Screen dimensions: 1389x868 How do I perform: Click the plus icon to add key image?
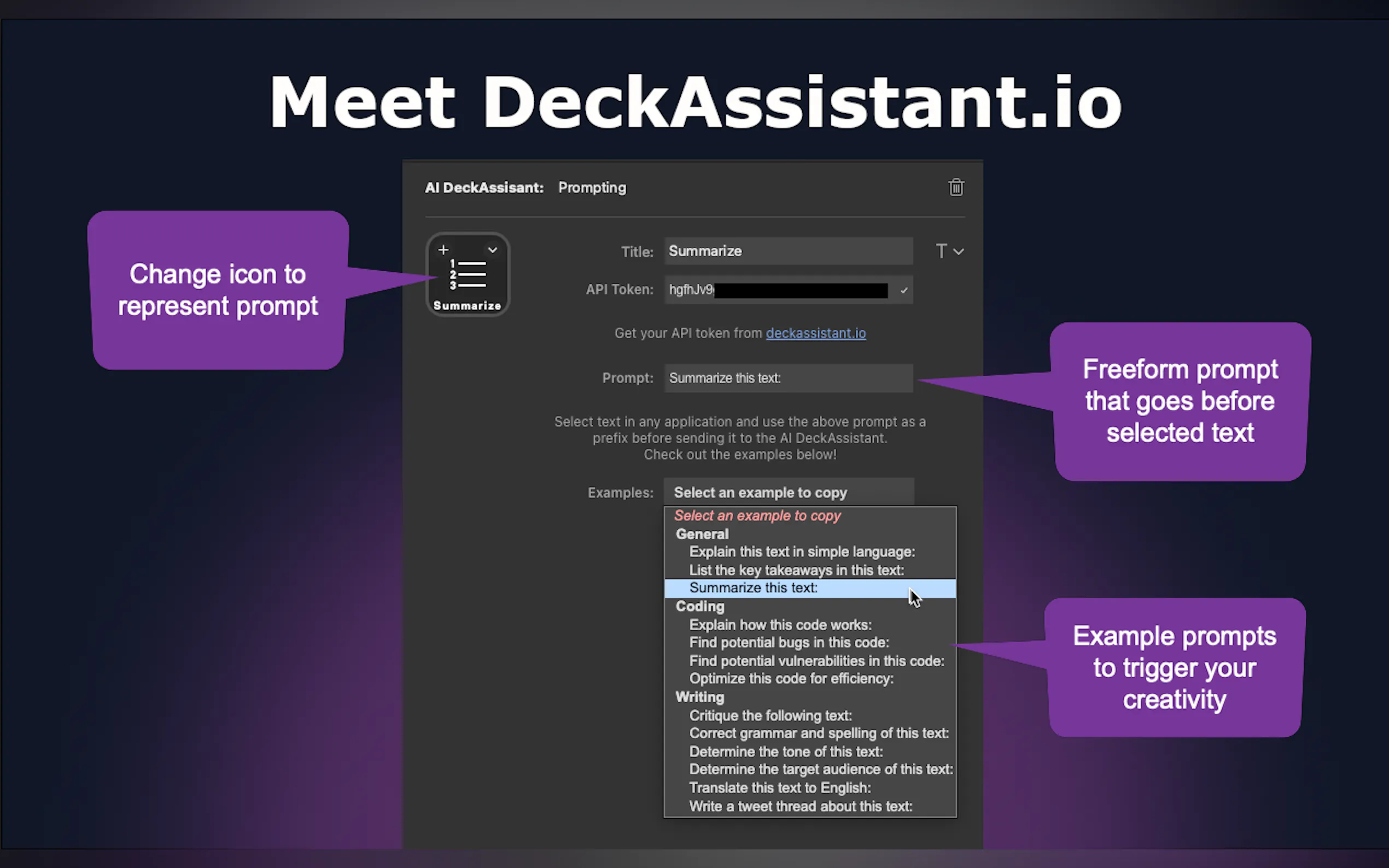pyautogui.click(x=443, y=250)
